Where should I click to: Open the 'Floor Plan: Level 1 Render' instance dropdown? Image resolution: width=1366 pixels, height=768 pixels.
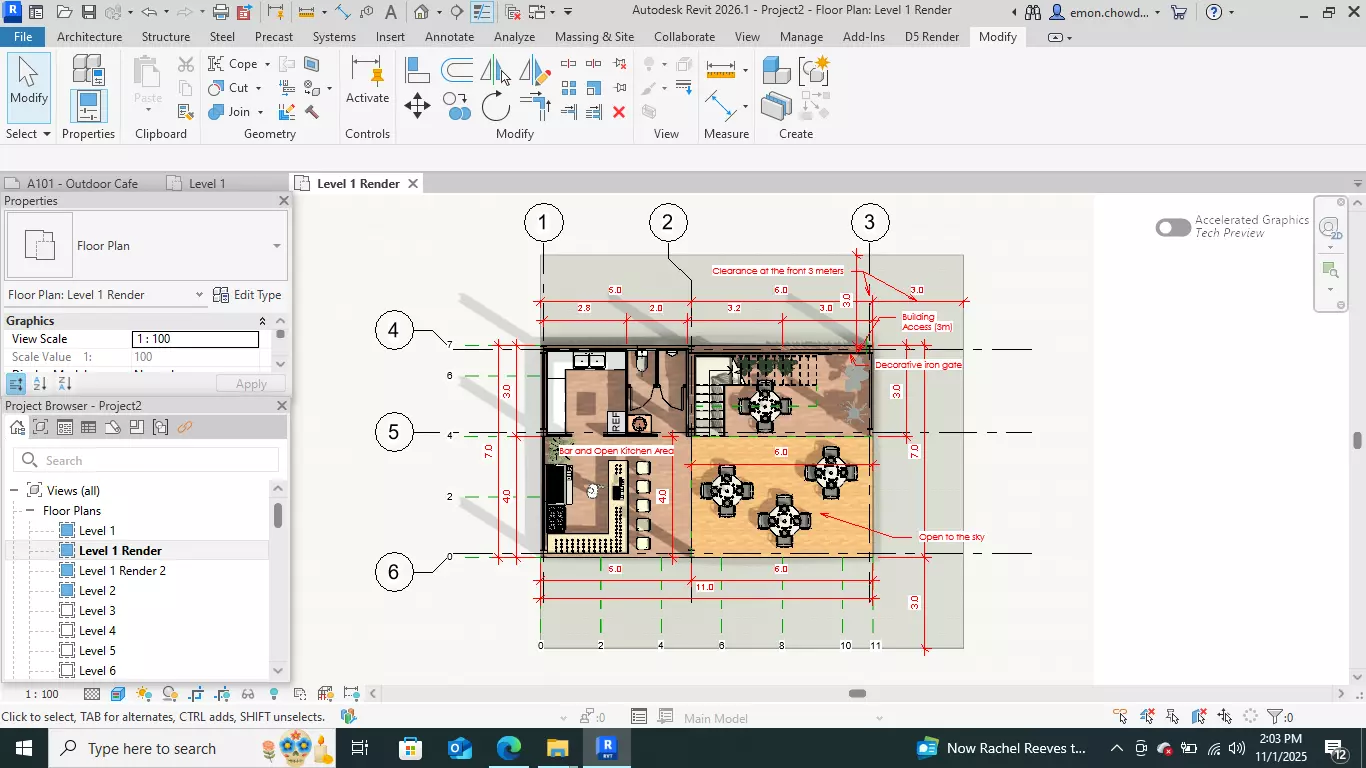[199, 295]
